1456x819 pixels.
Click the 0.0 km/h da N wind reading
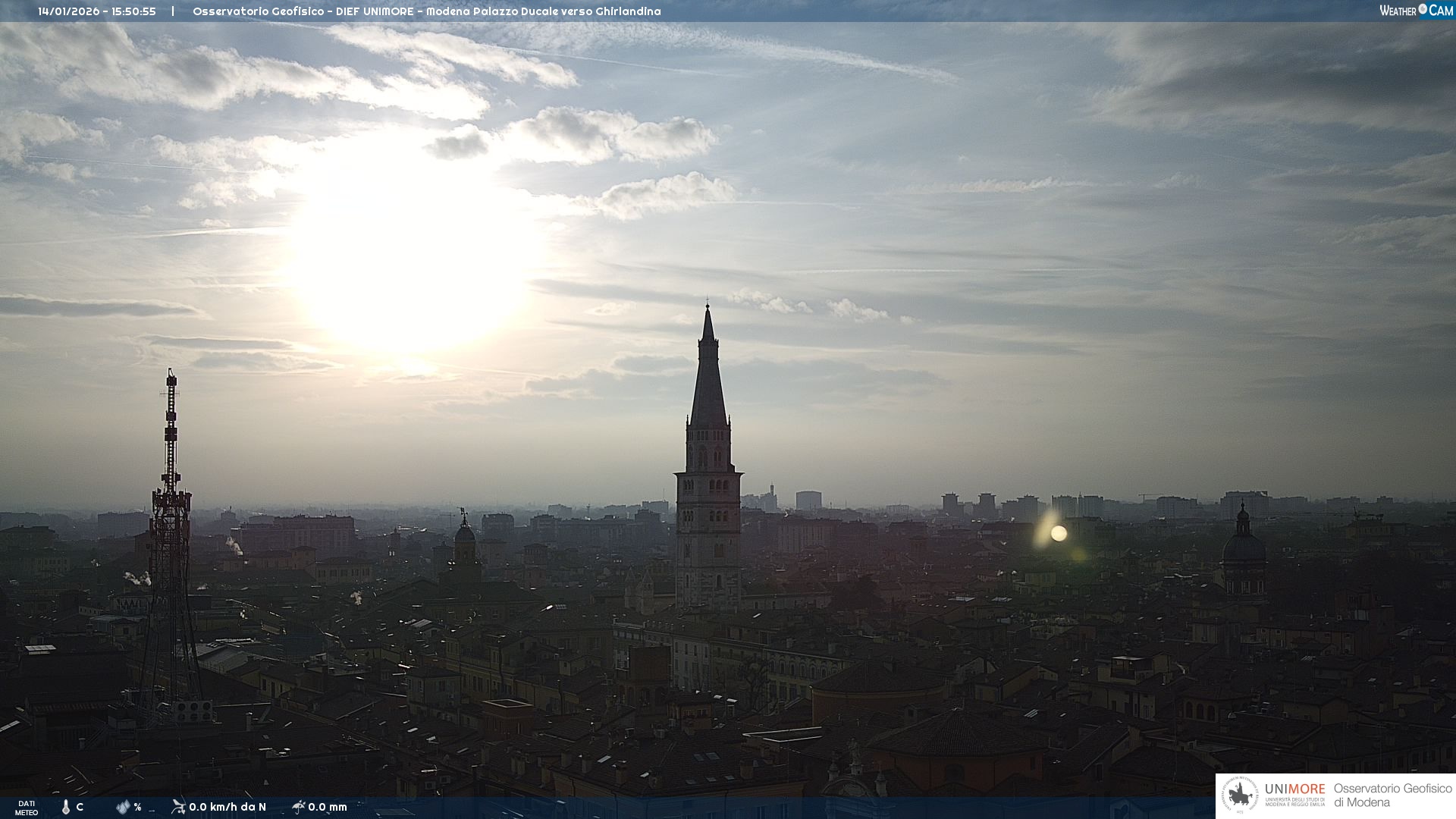click(227, 807)
